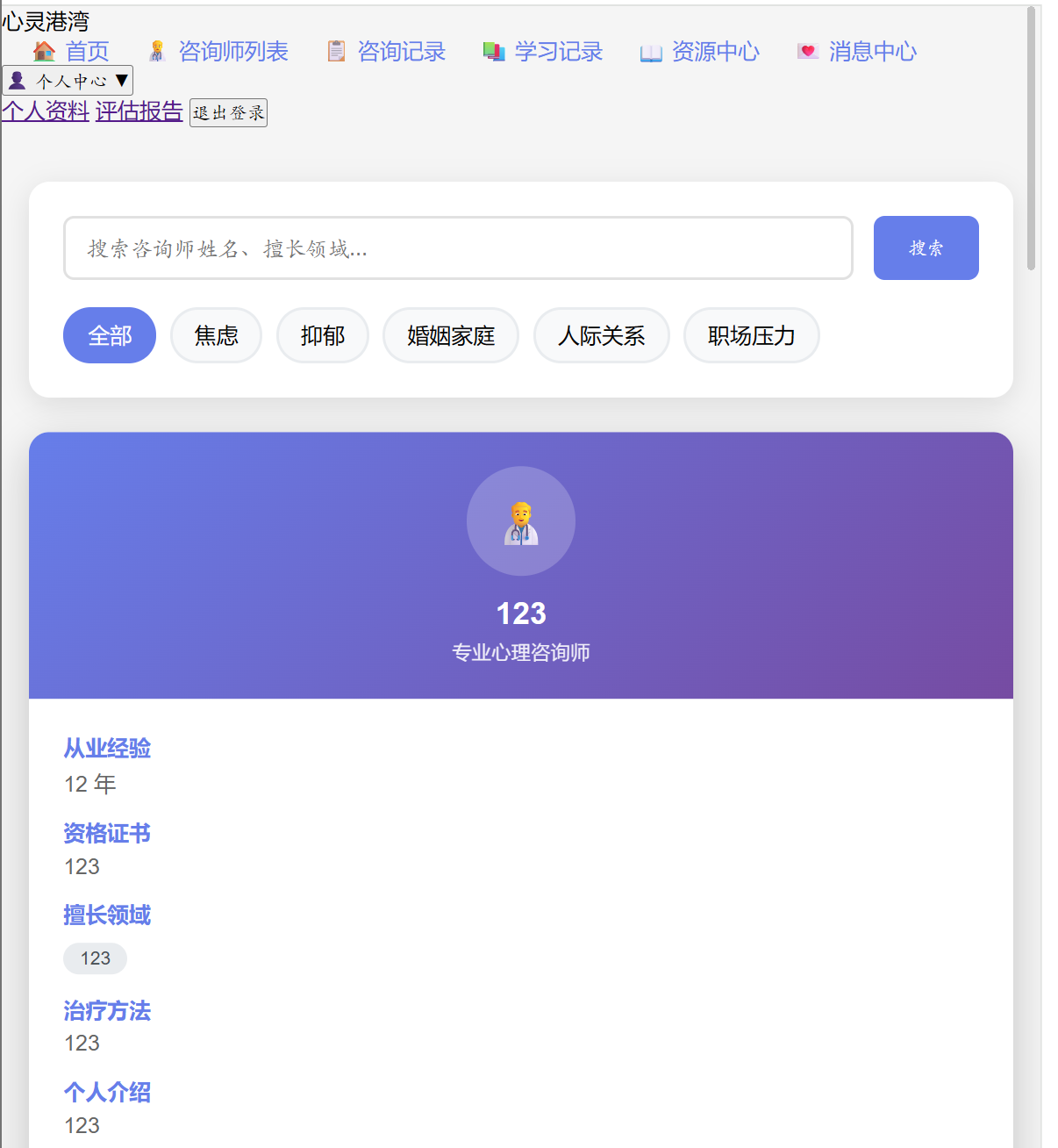
Task: Click the home icon next to 首页
Action: (x=43, y=51)
